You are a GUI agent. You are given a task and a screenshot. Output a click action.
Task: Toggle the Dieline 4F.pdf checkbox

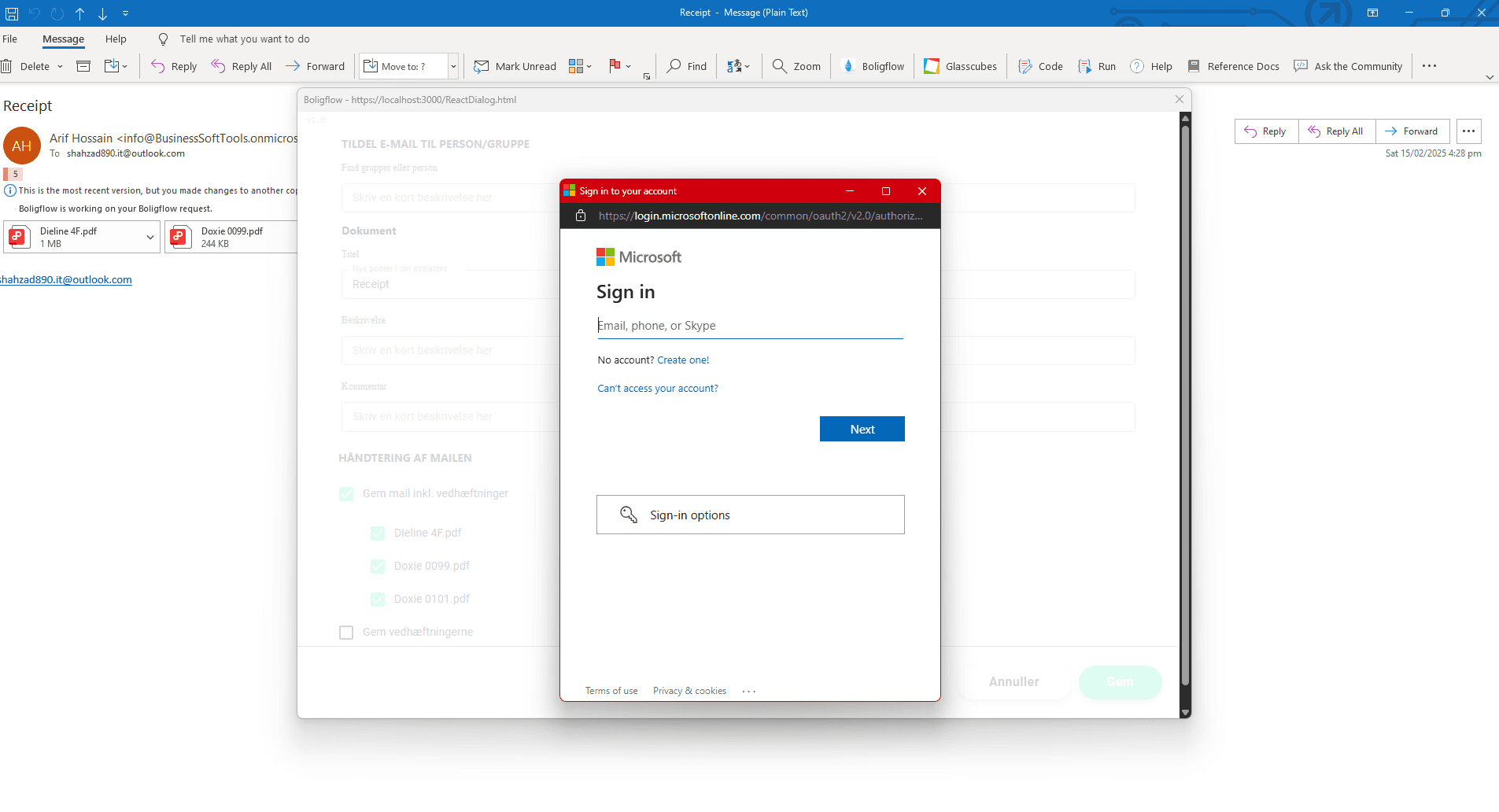(x=378, y=533)
